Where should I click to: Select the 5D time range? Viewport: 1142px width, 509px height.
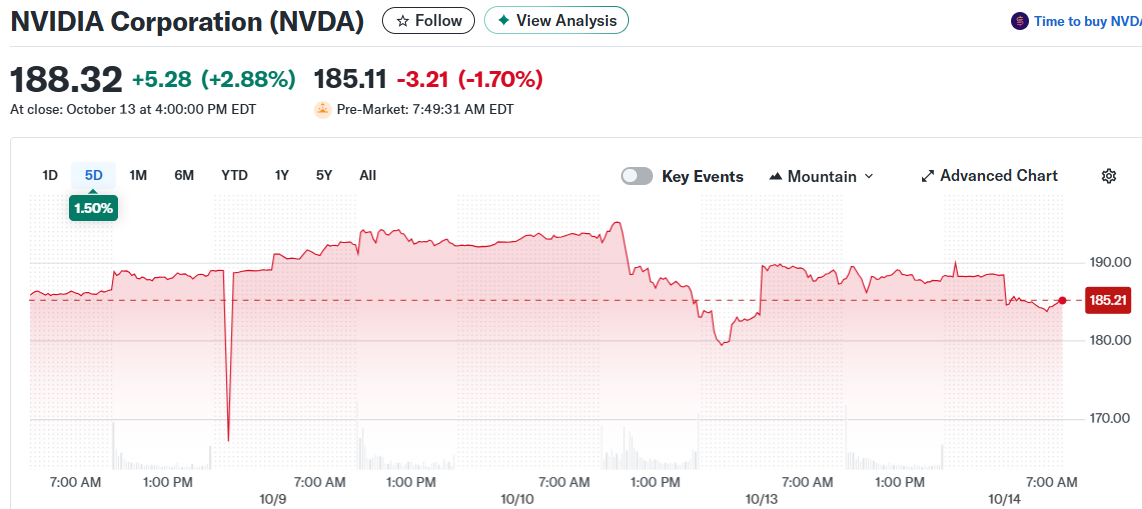click(x=93, y=175)
